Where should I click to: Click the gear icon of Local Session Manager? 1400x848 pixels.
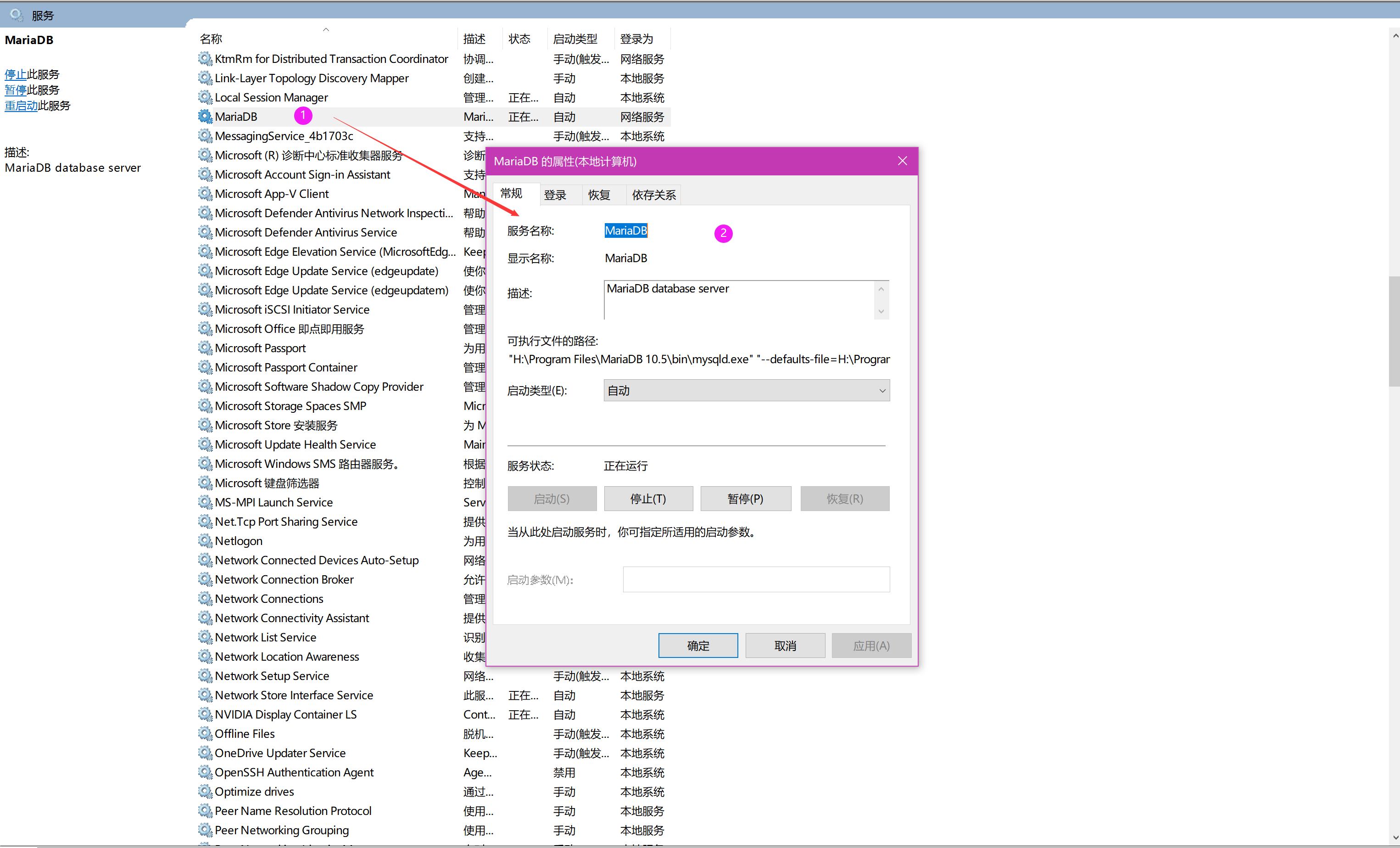coord(205,97)
